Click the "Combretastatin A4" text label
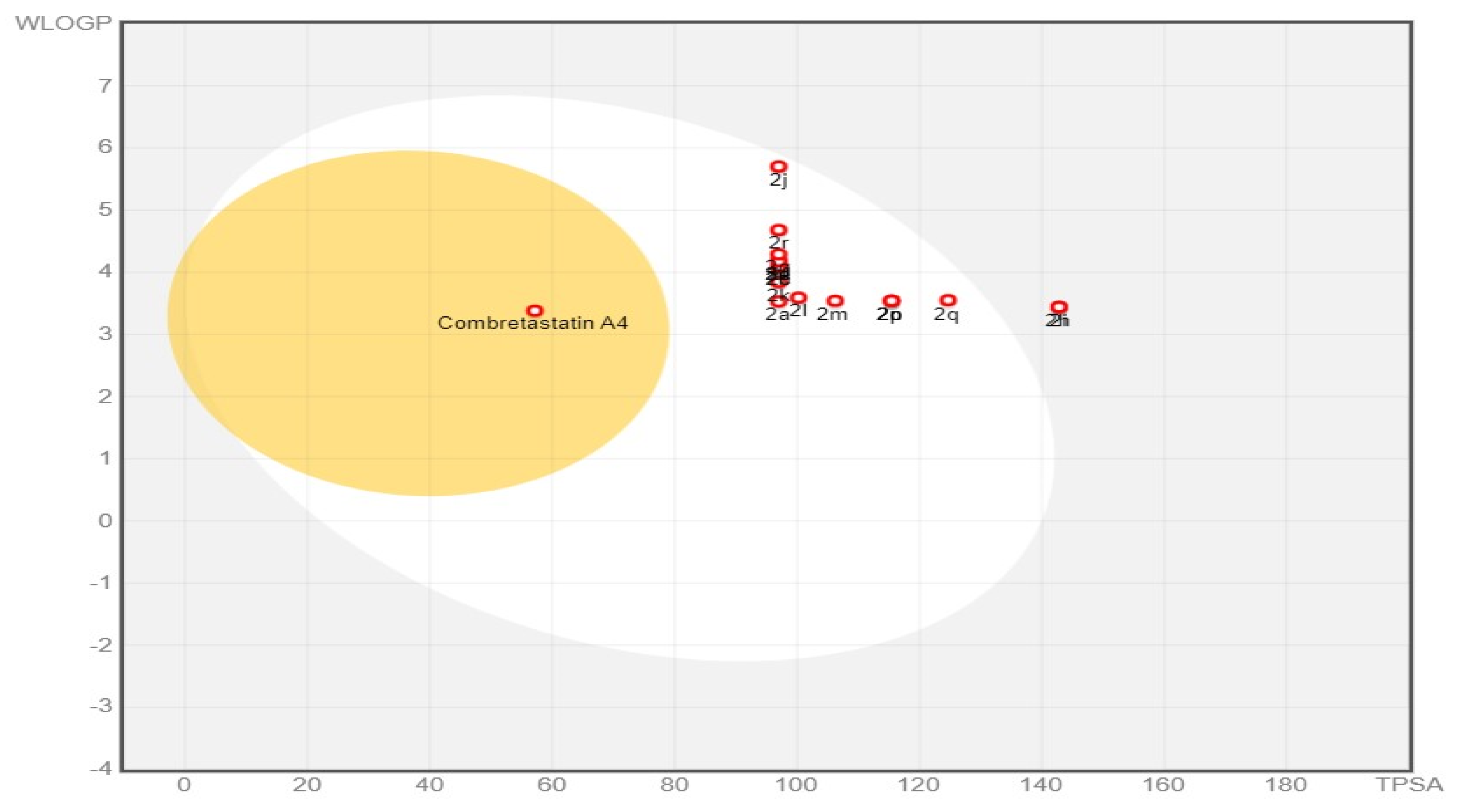1459x812 pixels. (532, 323)
